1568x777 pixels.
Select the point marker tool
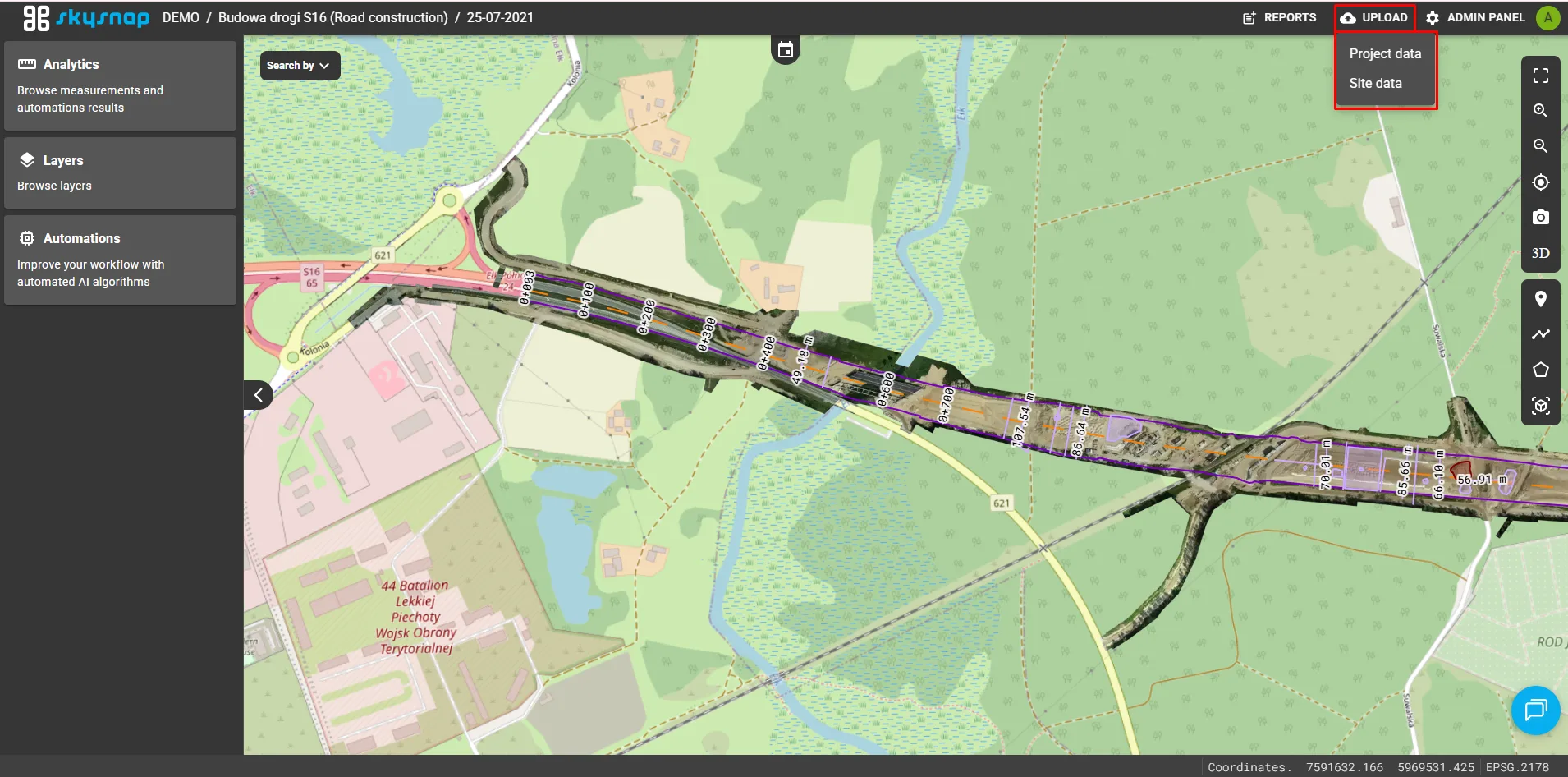pos(1540,299)
